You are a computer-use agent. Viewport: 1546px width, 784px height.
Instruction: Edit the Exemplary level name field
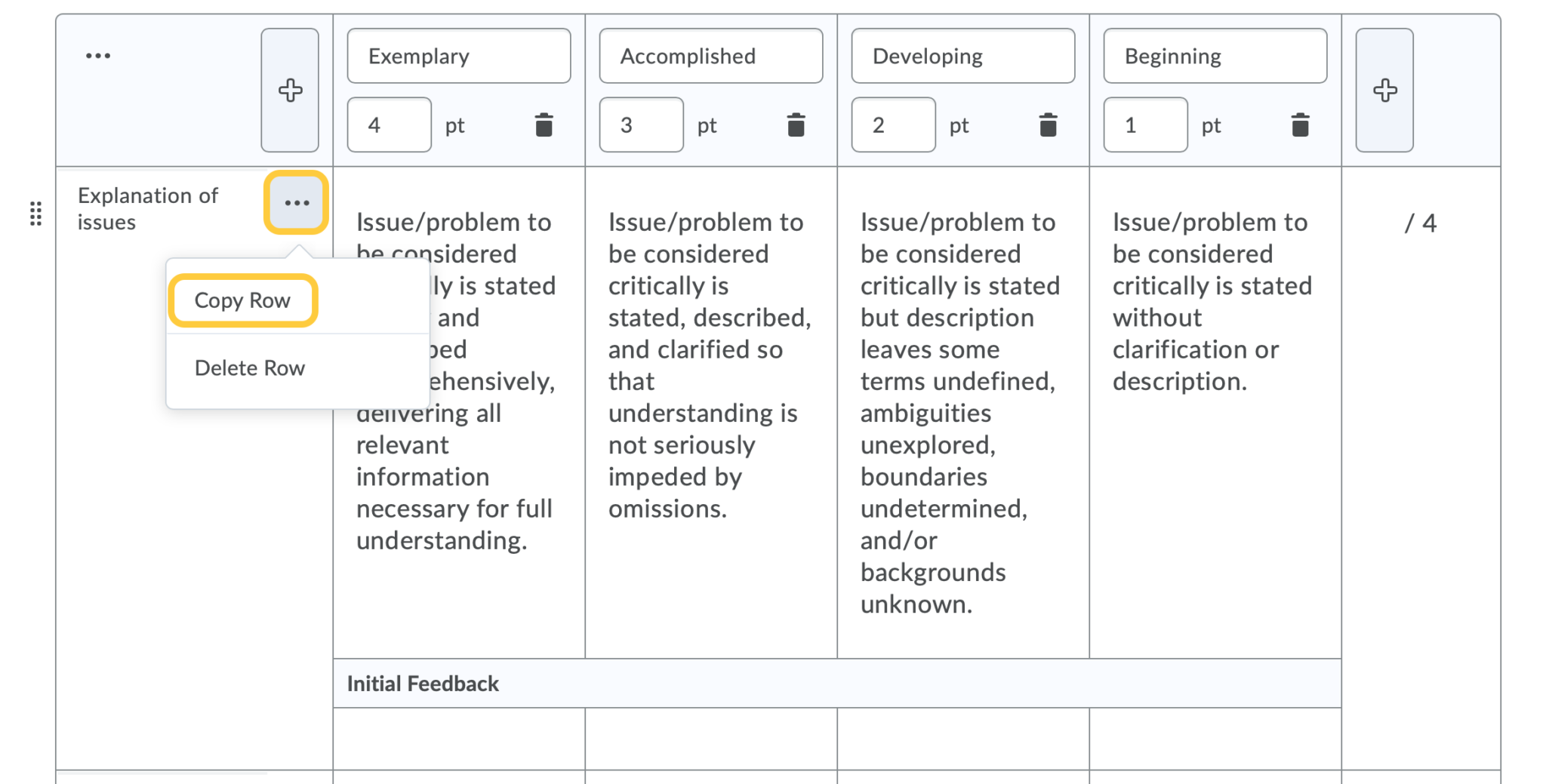pos(458,56)
